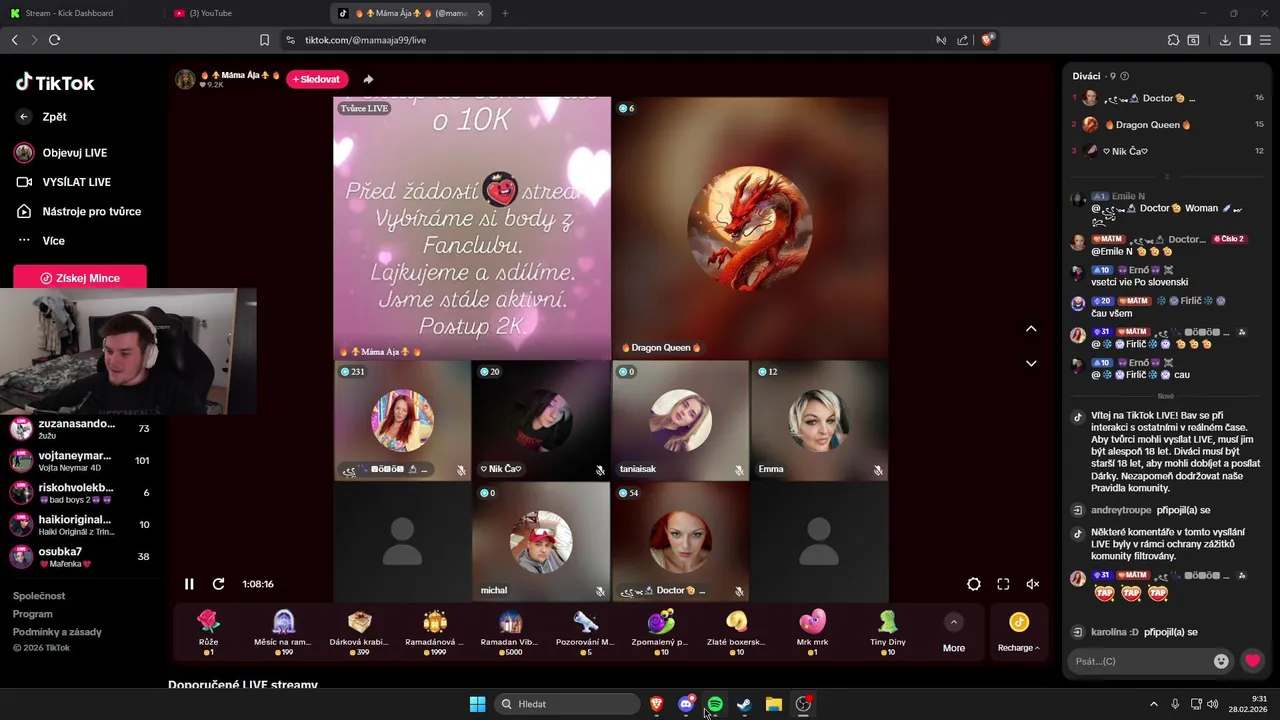Send the Pozorování M... telescope gift
This screenshot has width=1280, height=720.
pyautogui.click(x=585, y=632)
